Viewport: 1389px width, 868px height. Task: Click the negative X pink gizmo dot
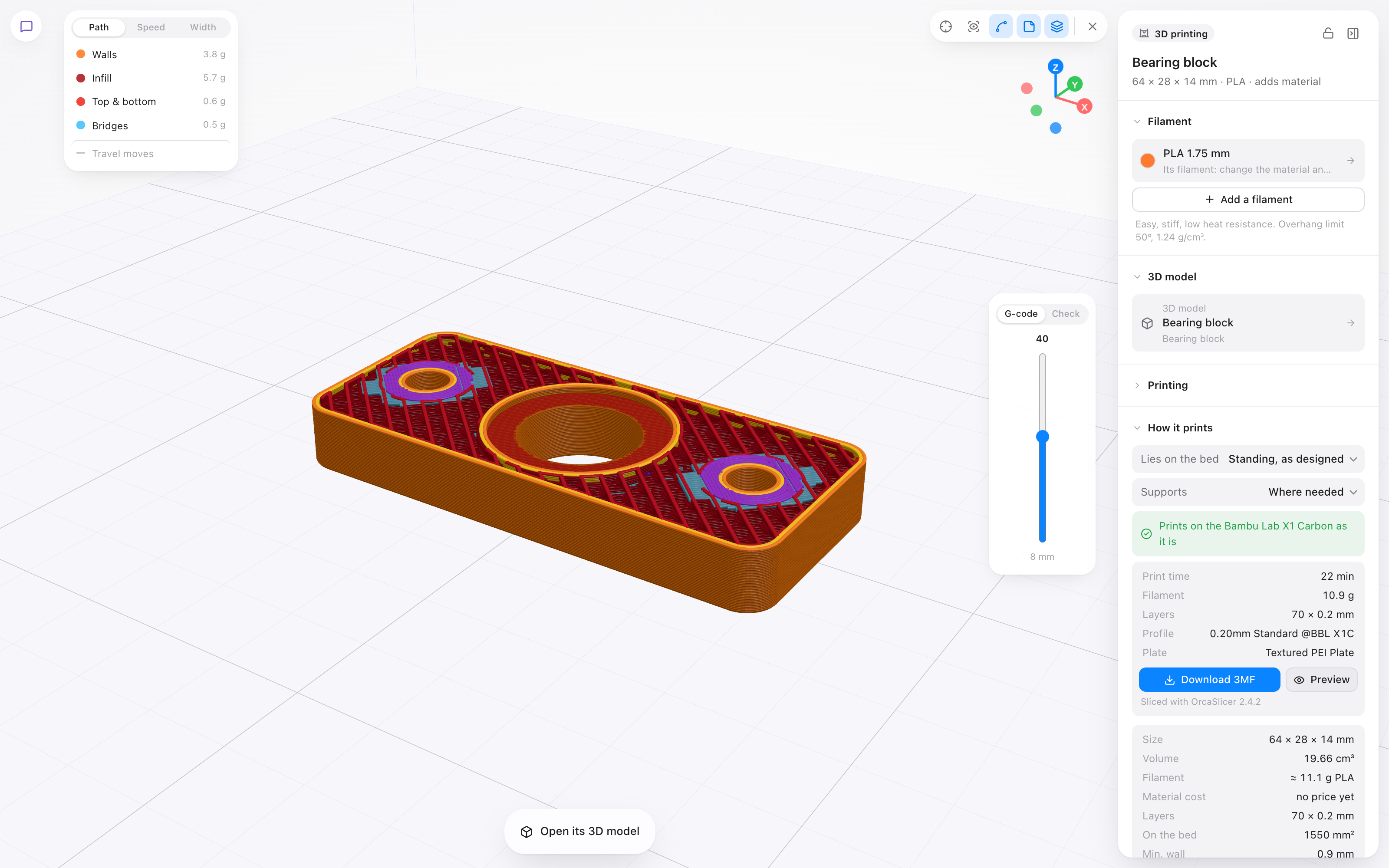pos(1027,89)
